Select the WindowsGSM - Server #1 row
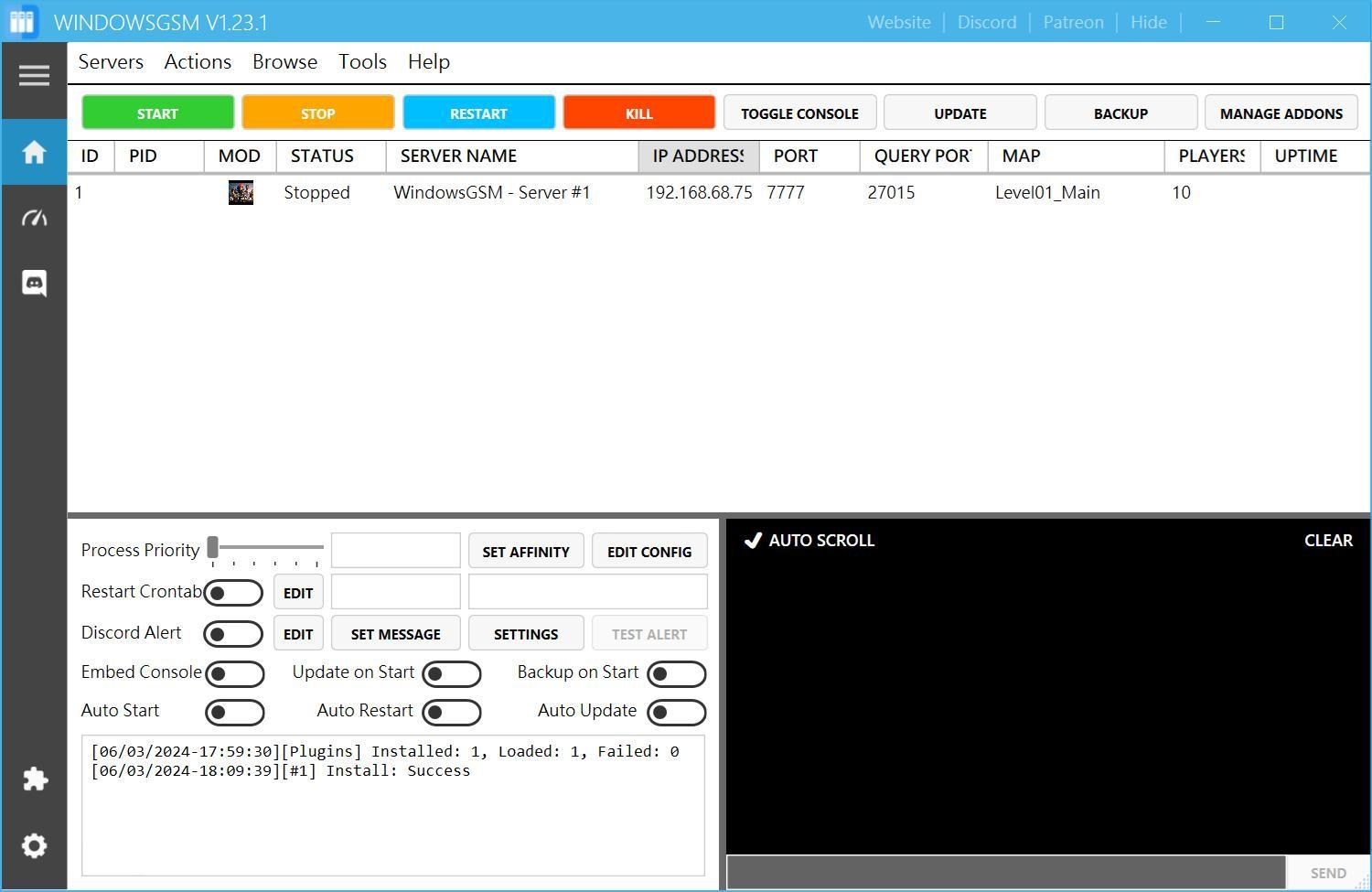Screen dimensions: 1372x892 coord(719,192)
